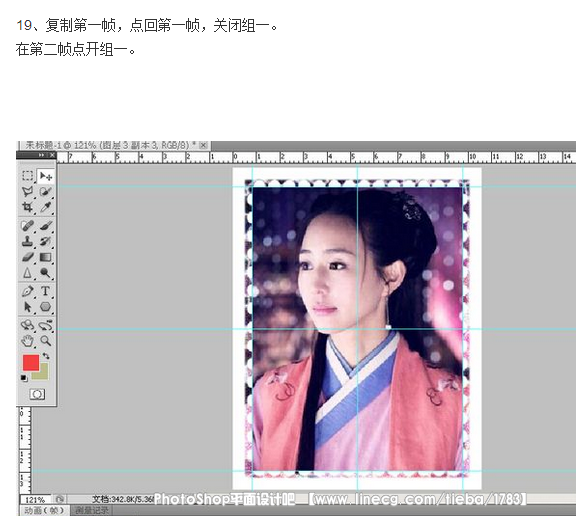The image size is (577, 516).
Task: Select the Quick Selection tool
Action: tap(46, 191)
